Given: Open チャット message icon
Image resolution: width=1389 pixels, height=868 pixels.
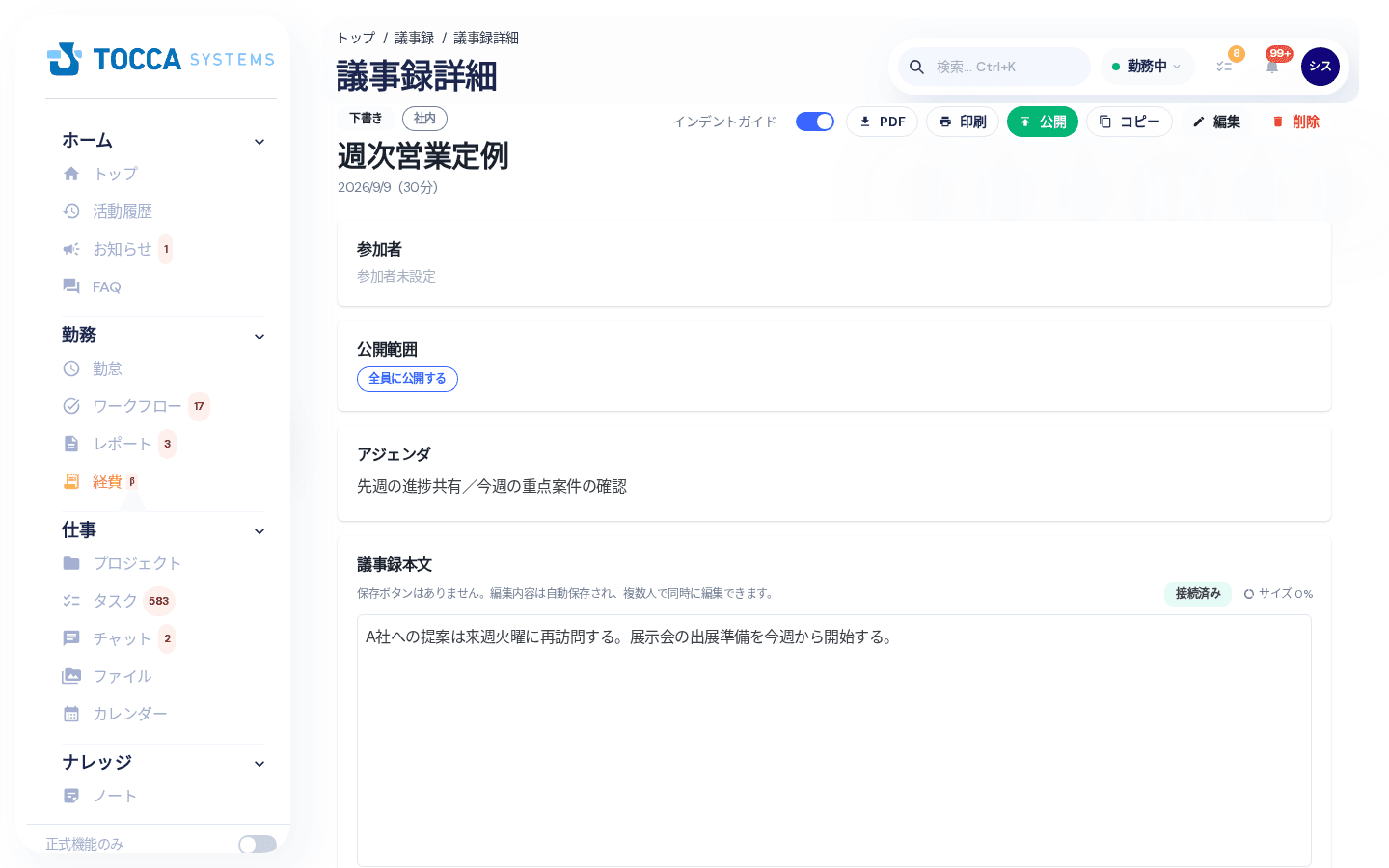Looking at the screenshot, I should coord(71,638).
